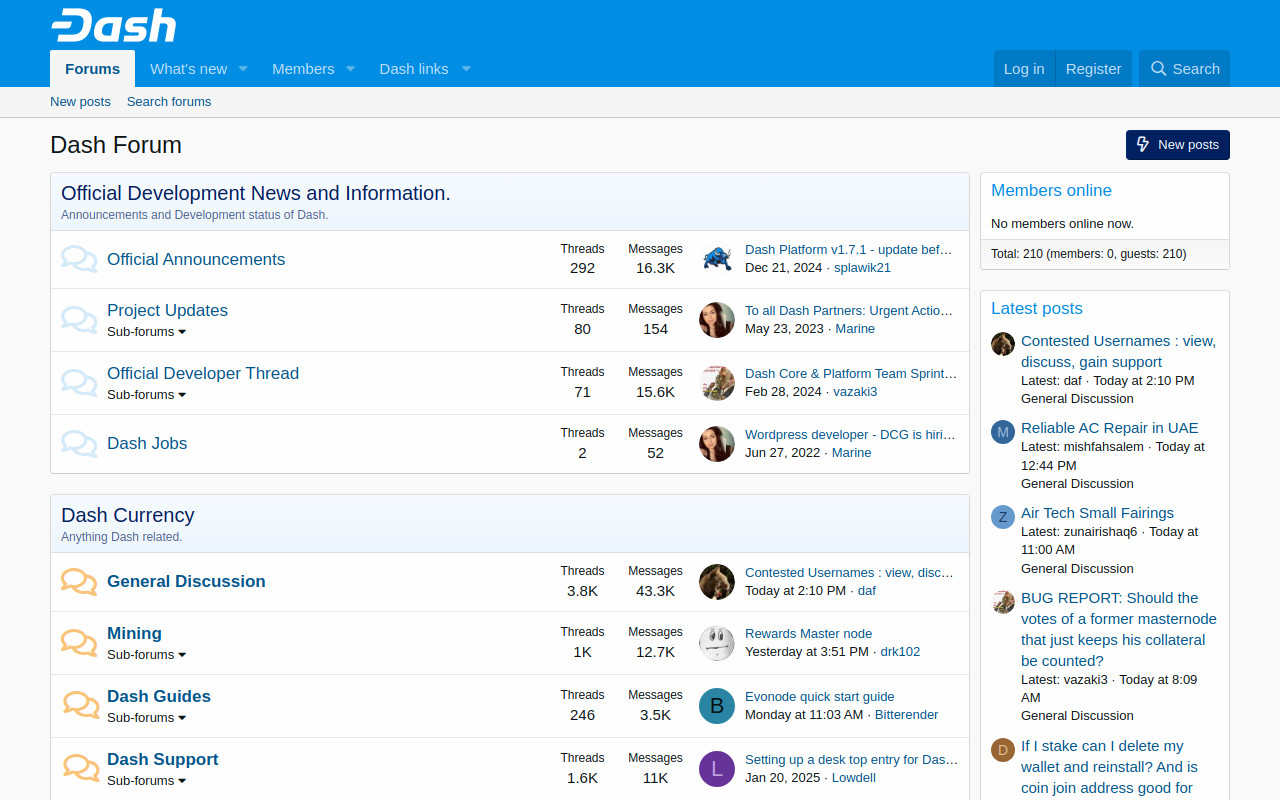Expand Sub-forums under Official Developer Thread
The height and width of the screenshot is (800, 1280).
(147, 395)
